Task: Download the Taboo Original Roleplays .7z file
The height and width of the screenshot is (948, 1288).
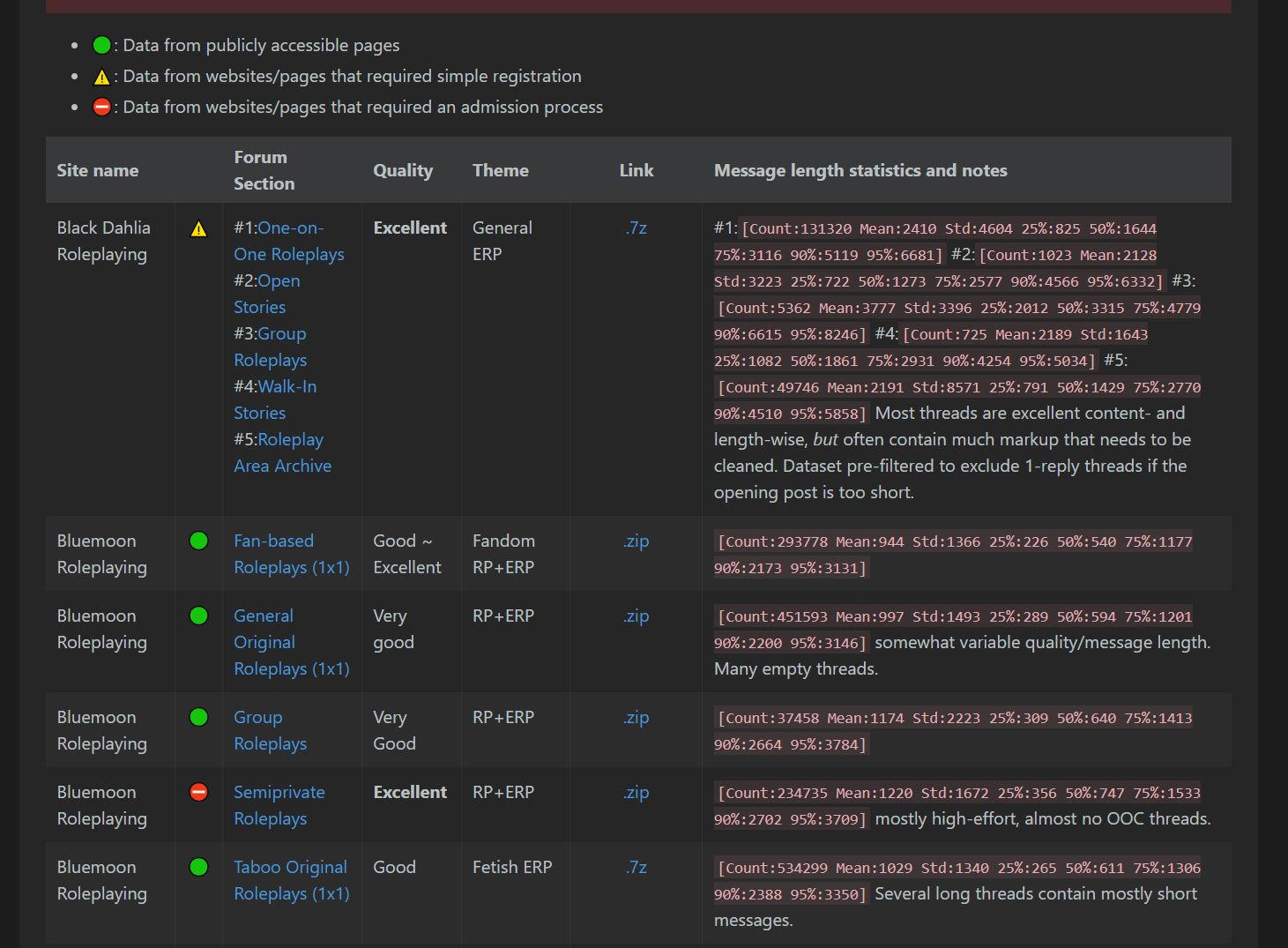Action: 636,867
